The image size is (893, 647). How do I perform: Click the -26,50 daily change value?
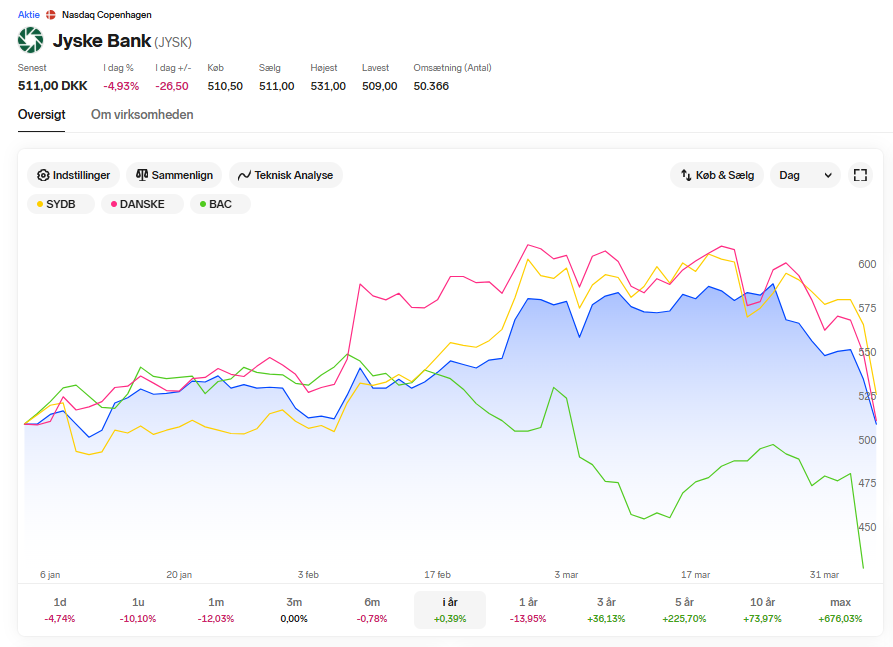172,86
